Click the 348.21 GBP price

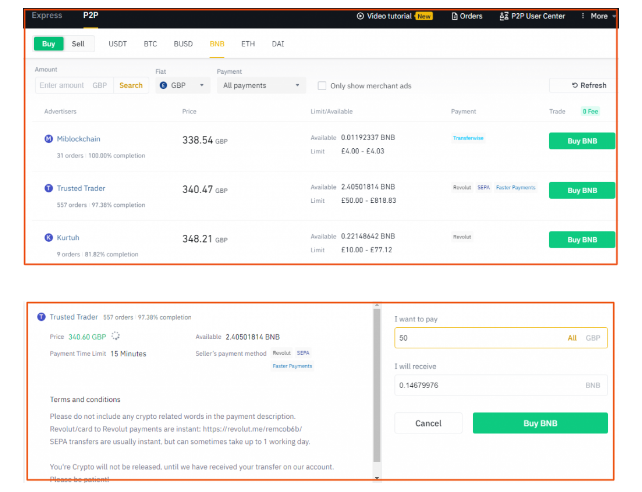click(x=205, y=239)
